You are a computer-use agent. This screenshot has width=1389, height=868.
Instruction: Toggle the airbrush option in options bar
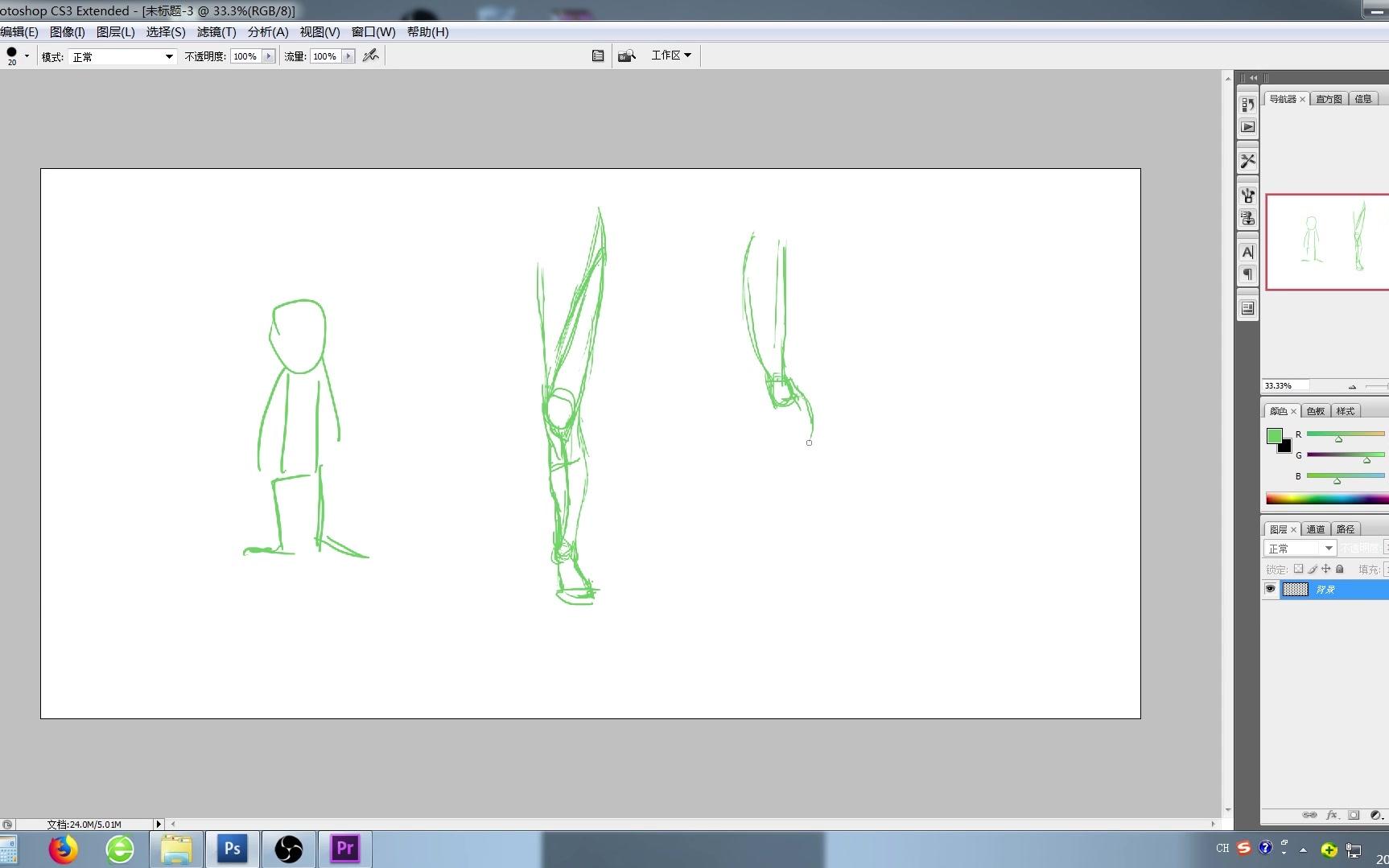pyautogui.click(x=370, y=56)
